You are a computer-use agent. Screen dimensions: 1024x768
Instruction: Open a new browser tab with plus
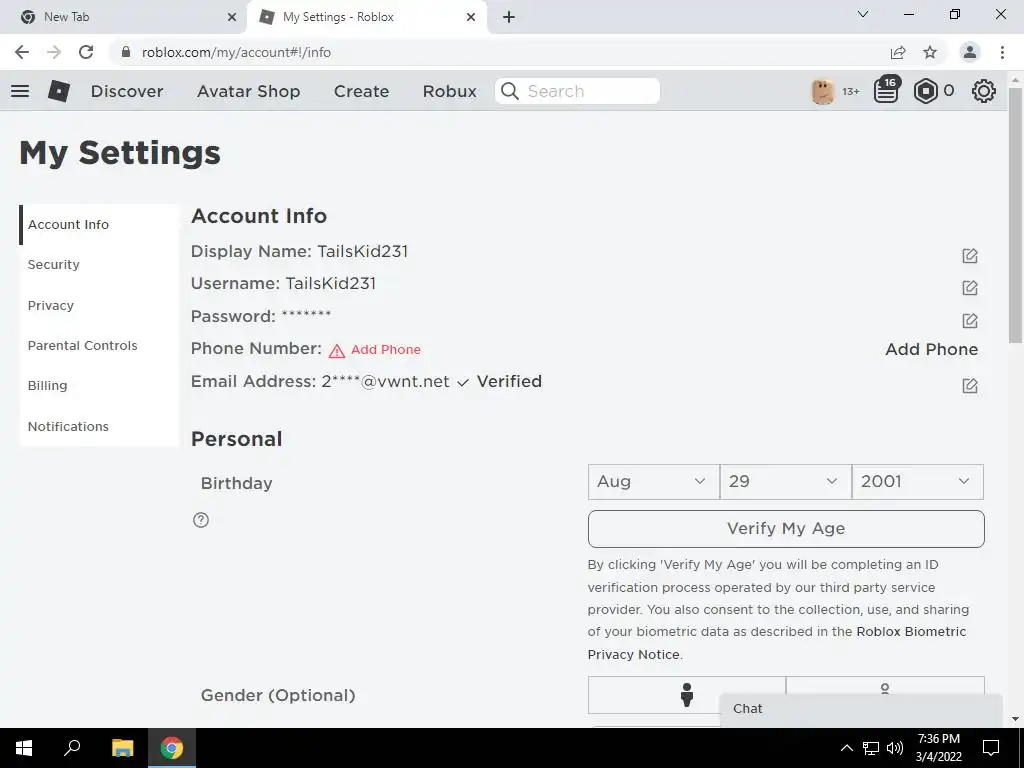pyautogui.click(x=509, y=17)
